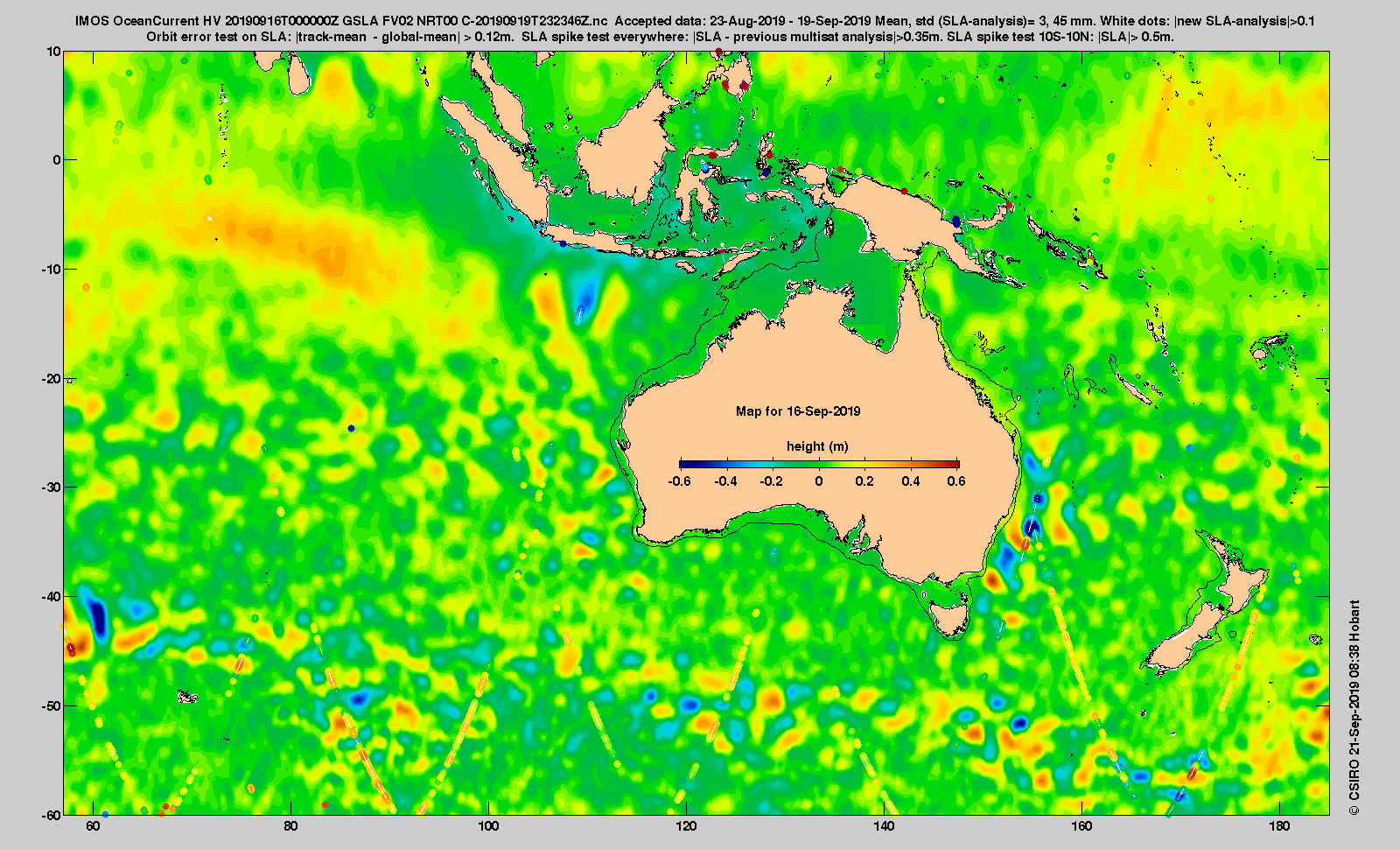The height and width of the screenshot is (849, 1400).
Task: Click the -0.2 colorbar tick label
Action: 773,481
